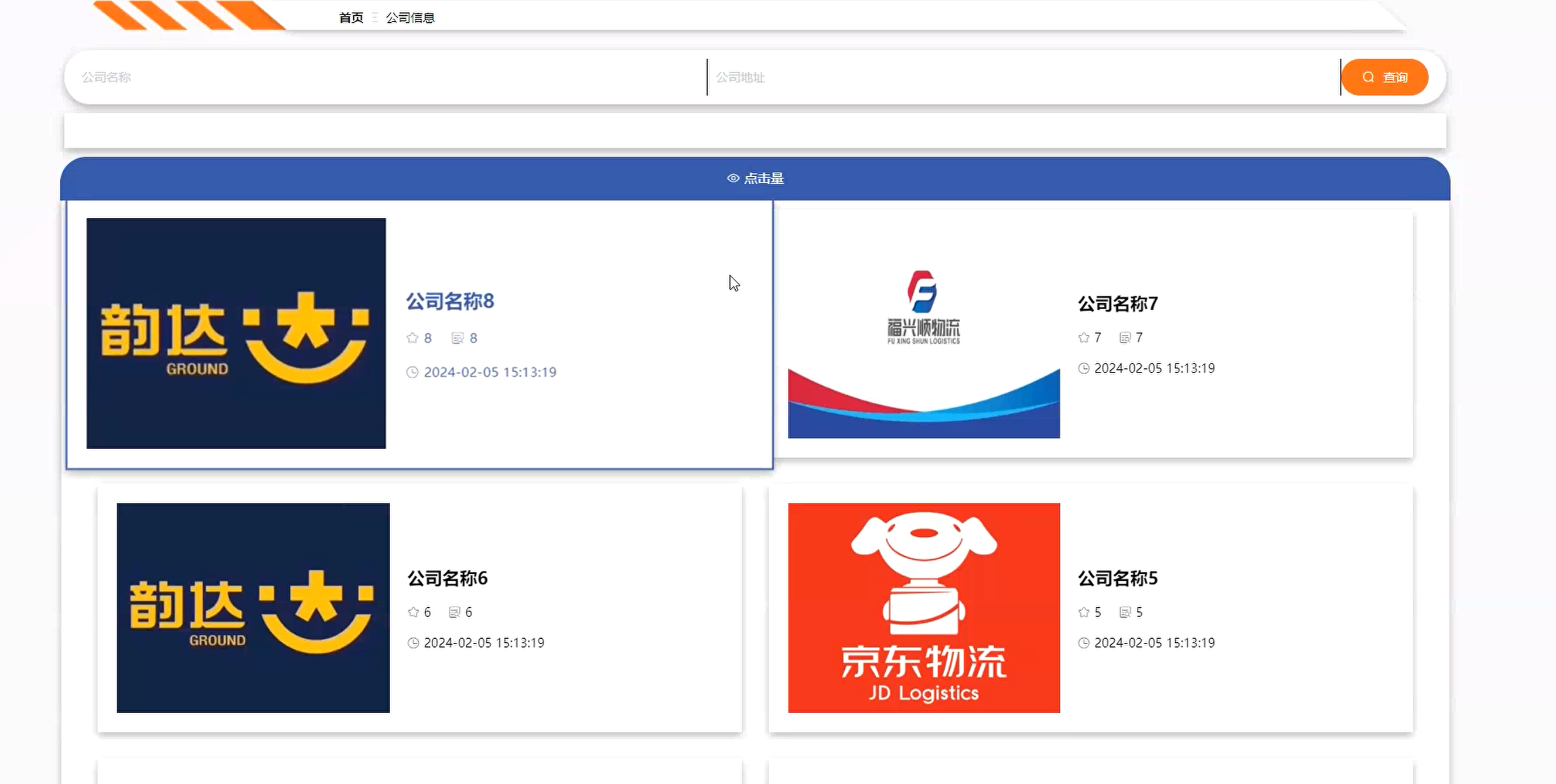Open the 京东物流 JD Logistics thumbnail
The width and height of the screenshot is (1556, 784).
pyautogui.click(x=923, y=608)
